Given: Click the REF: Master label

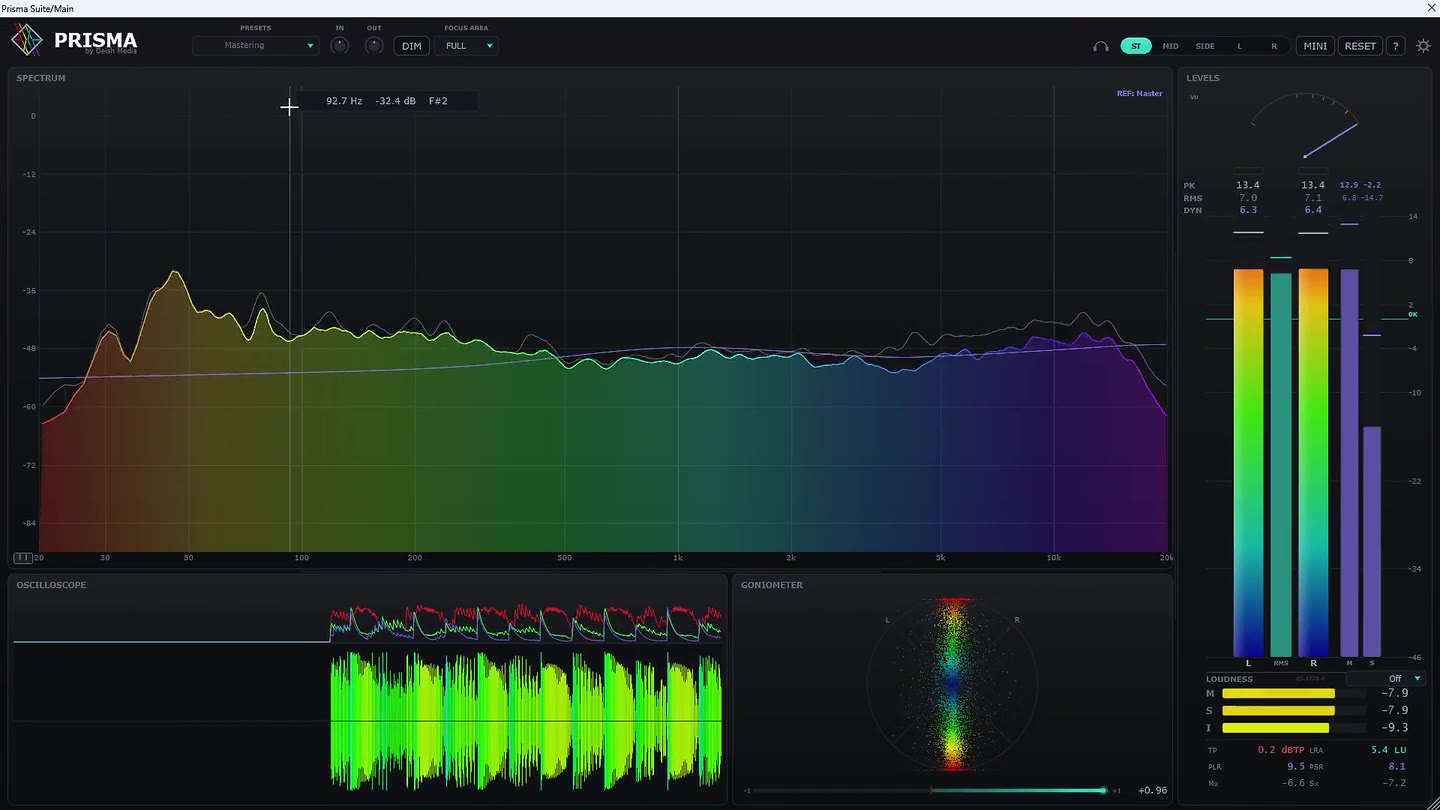Looking at the screenshot, I should click(1139, 93).
